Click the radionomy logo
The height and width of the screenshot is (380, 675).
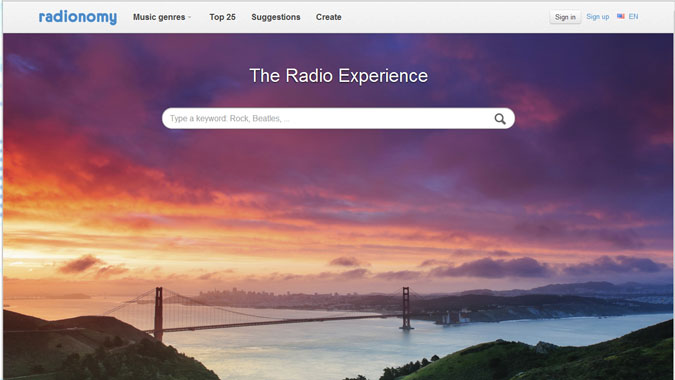coord(77,17)
